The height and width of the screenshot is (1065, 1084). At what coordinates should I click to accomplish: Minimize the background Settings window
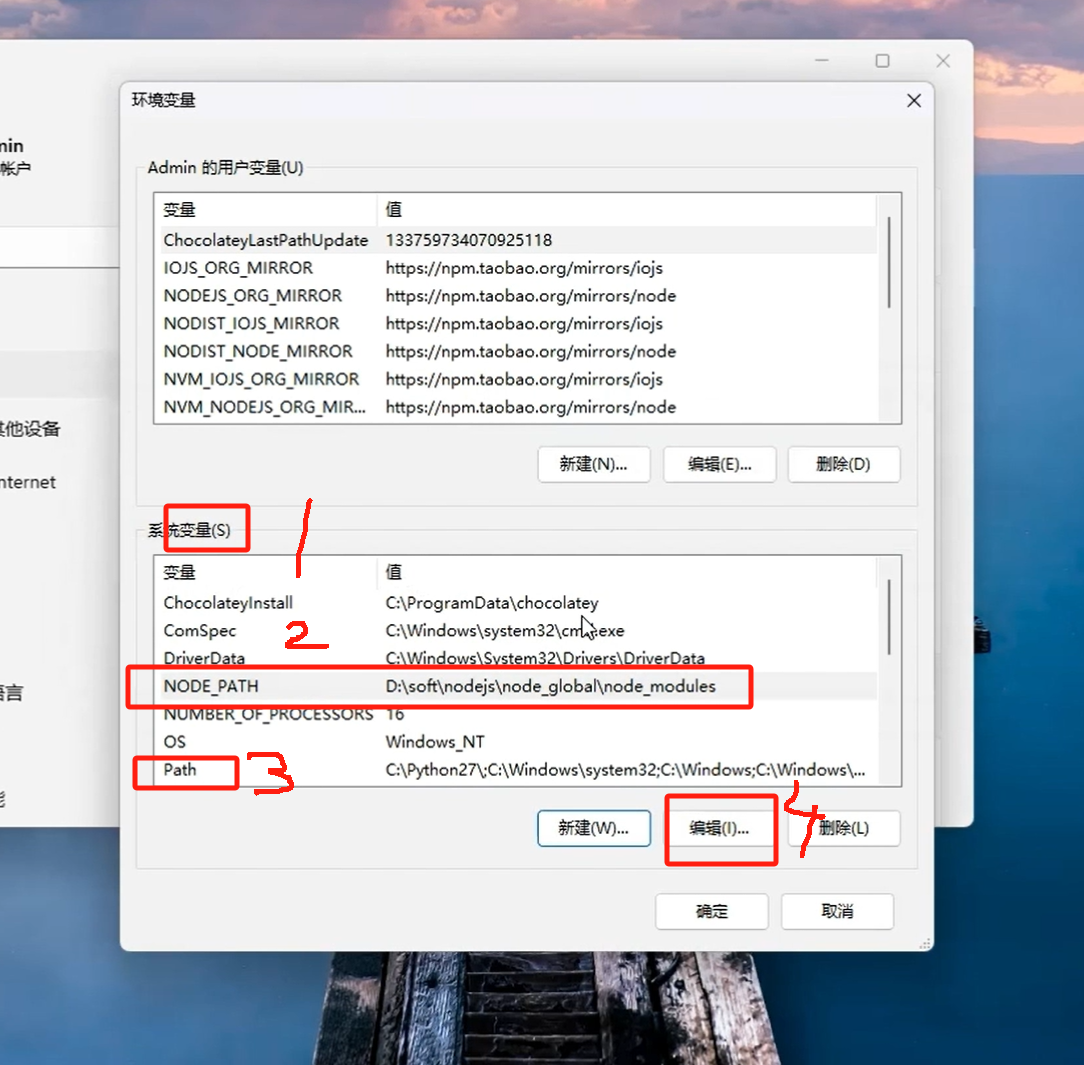[821, 61]
